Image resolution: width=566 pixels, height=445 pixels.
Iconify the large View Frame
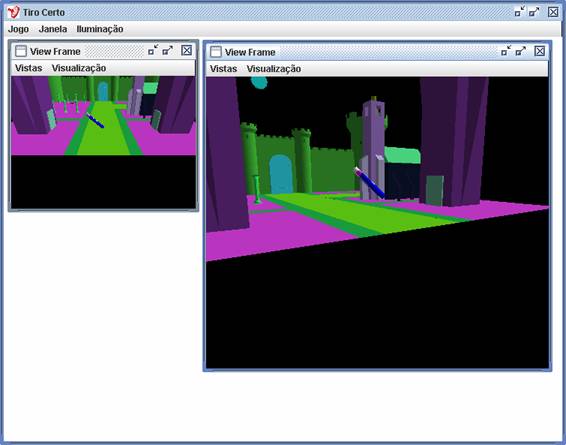click(x=506, y=51)
